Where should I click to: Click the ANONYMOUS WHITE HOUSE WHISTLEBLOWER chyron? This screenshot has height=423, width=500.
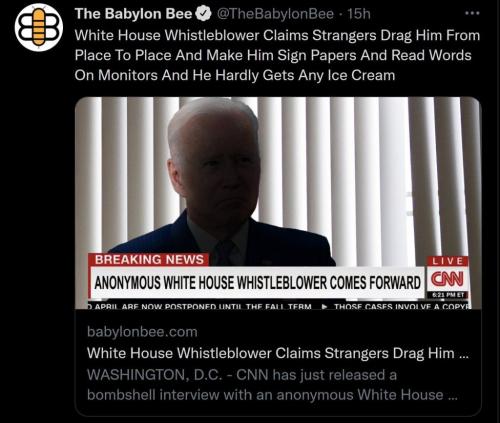257,283
